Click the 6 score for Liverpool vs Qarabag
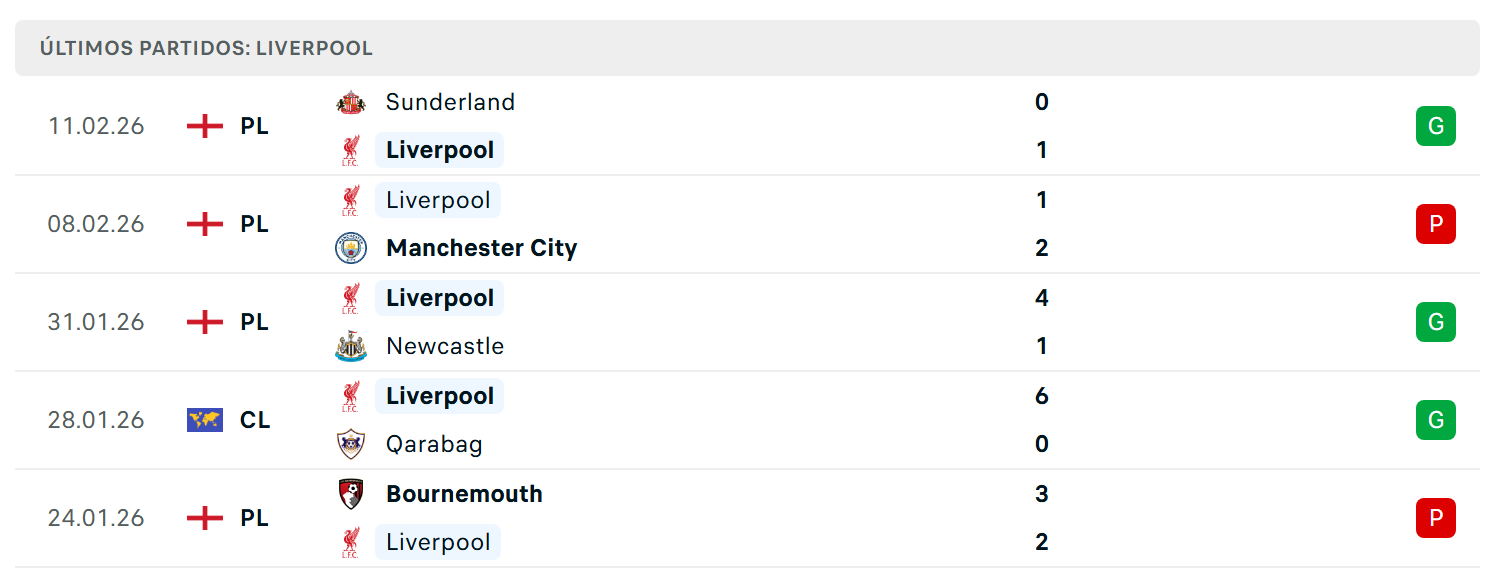Screen dimensions: 1498x584 pos(1042,396)
